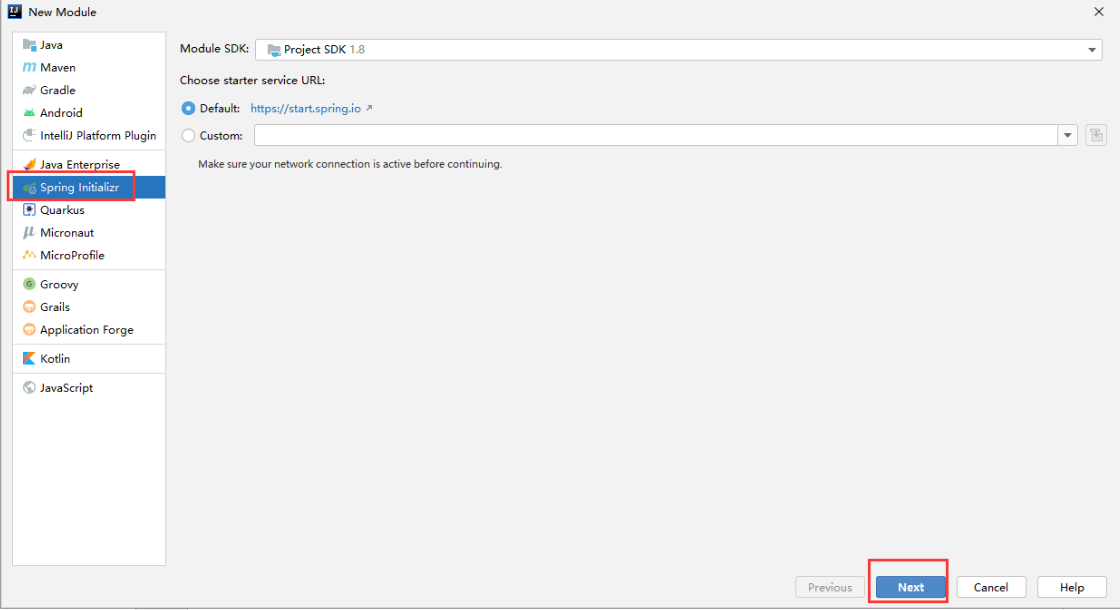Select the Groovy entry

(89, 284)
